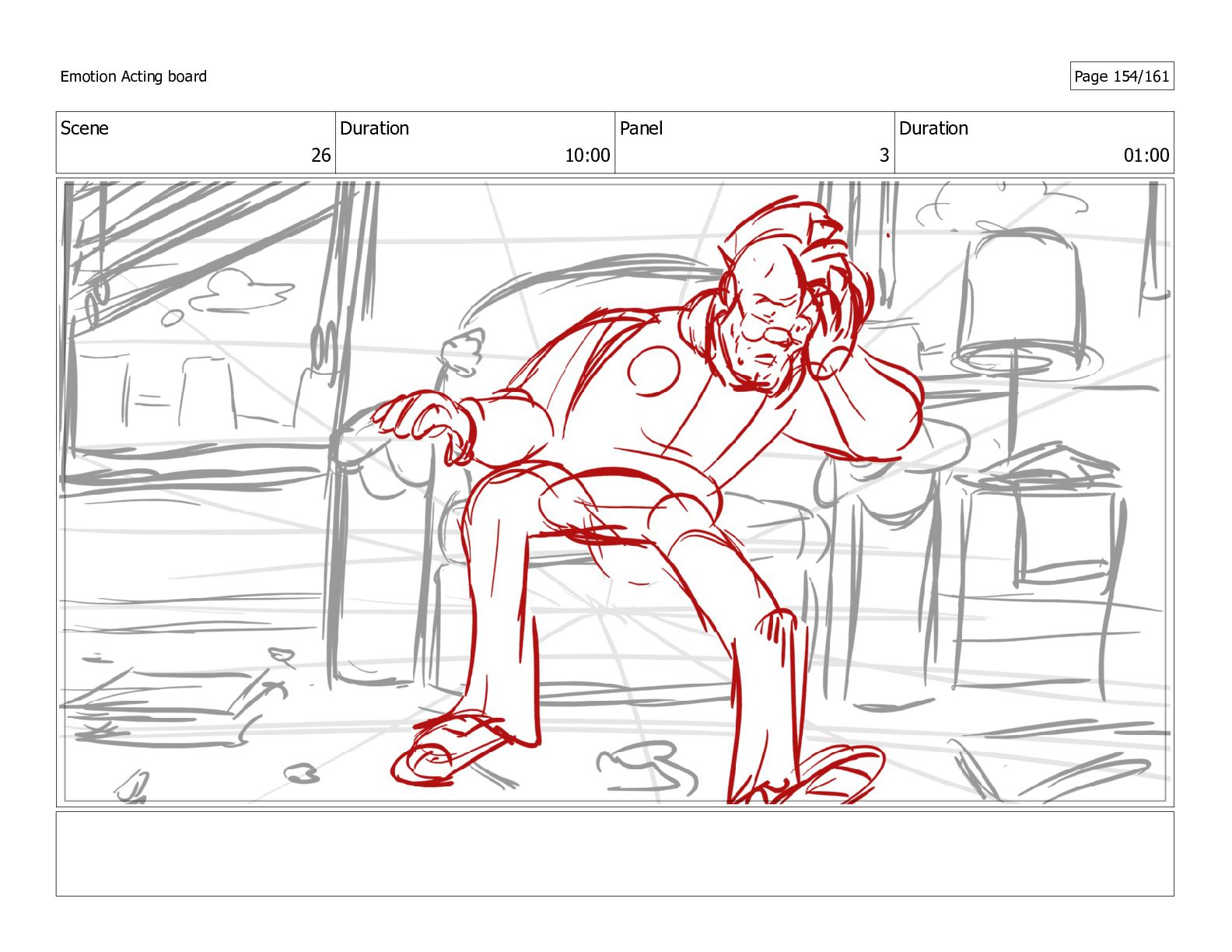Select the 'Scene' header label

click(x=84, y=128)
